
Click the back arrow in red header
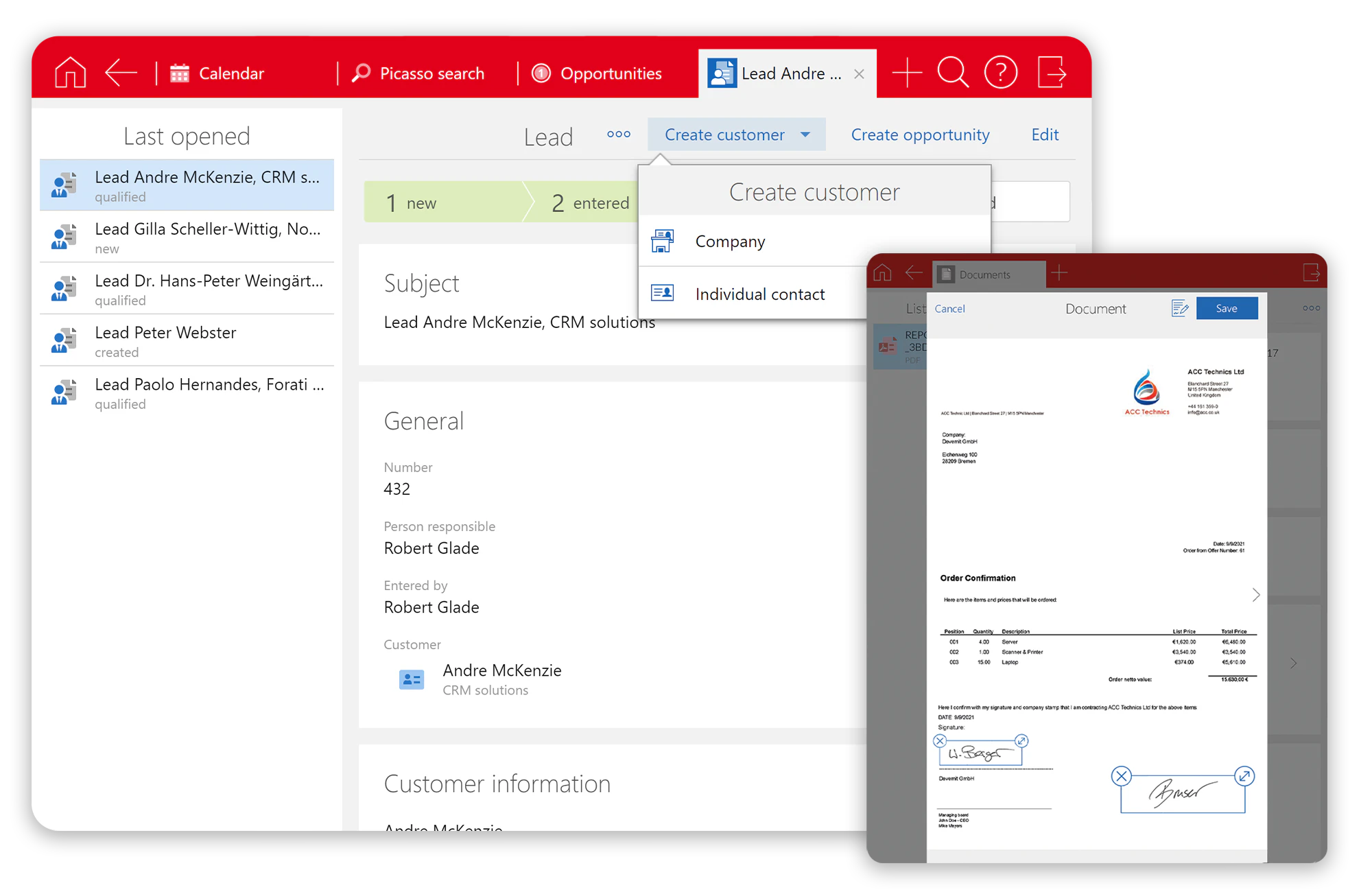[x=121, y=73]
